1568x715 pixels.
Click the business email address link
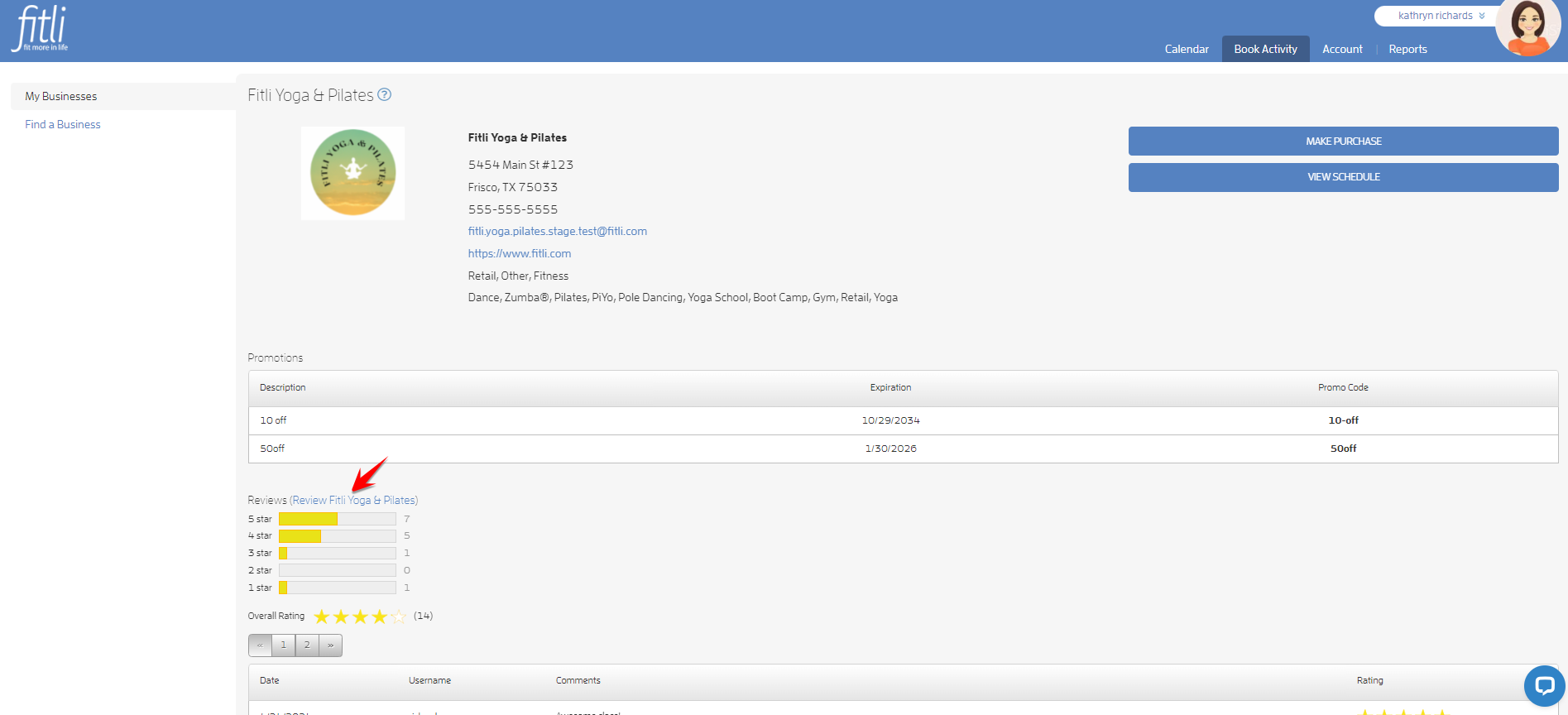click(x=558, y=231)
